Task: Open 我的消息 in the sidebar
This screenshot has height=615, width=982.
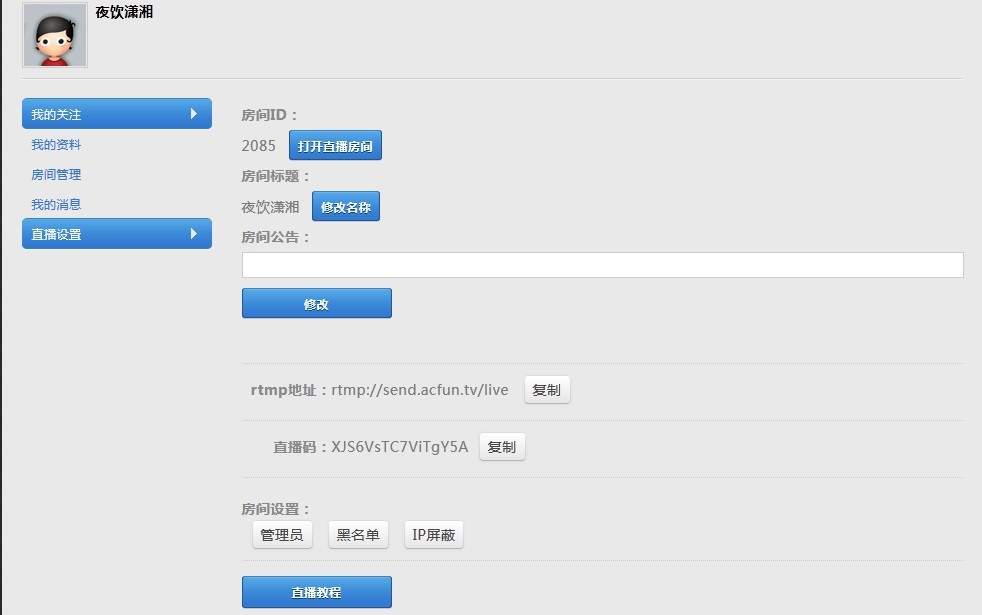Action: (56, 205)
